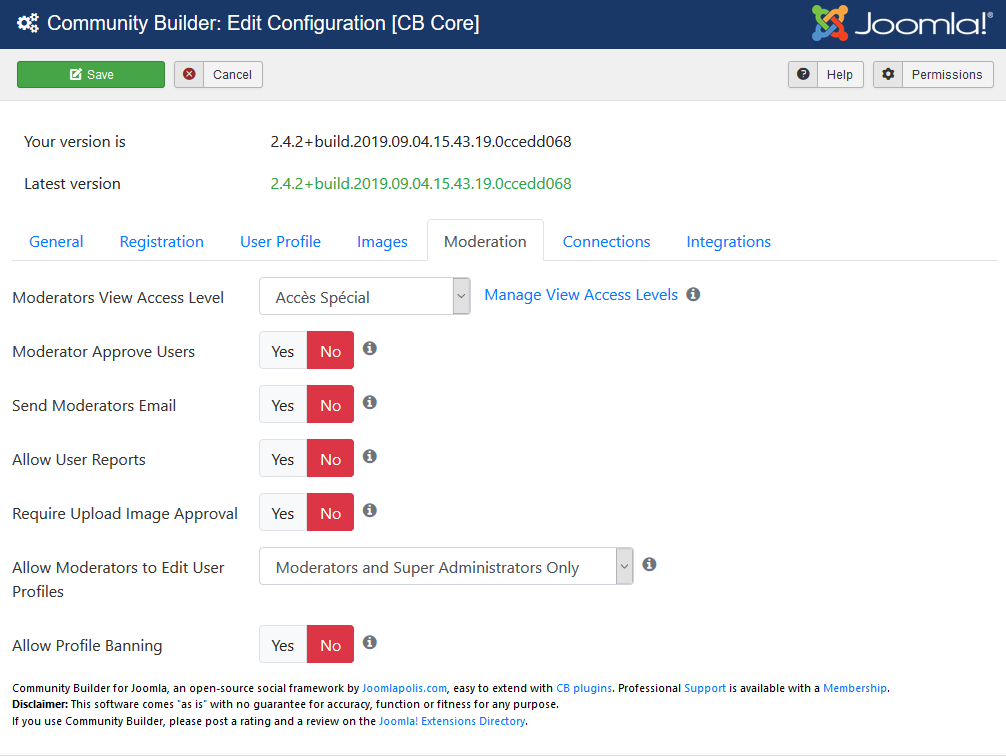Viewport: 1006px width, 756px height.
Task: Set Send Moderators Email to Yes
Action: click(x=283, y=404)
